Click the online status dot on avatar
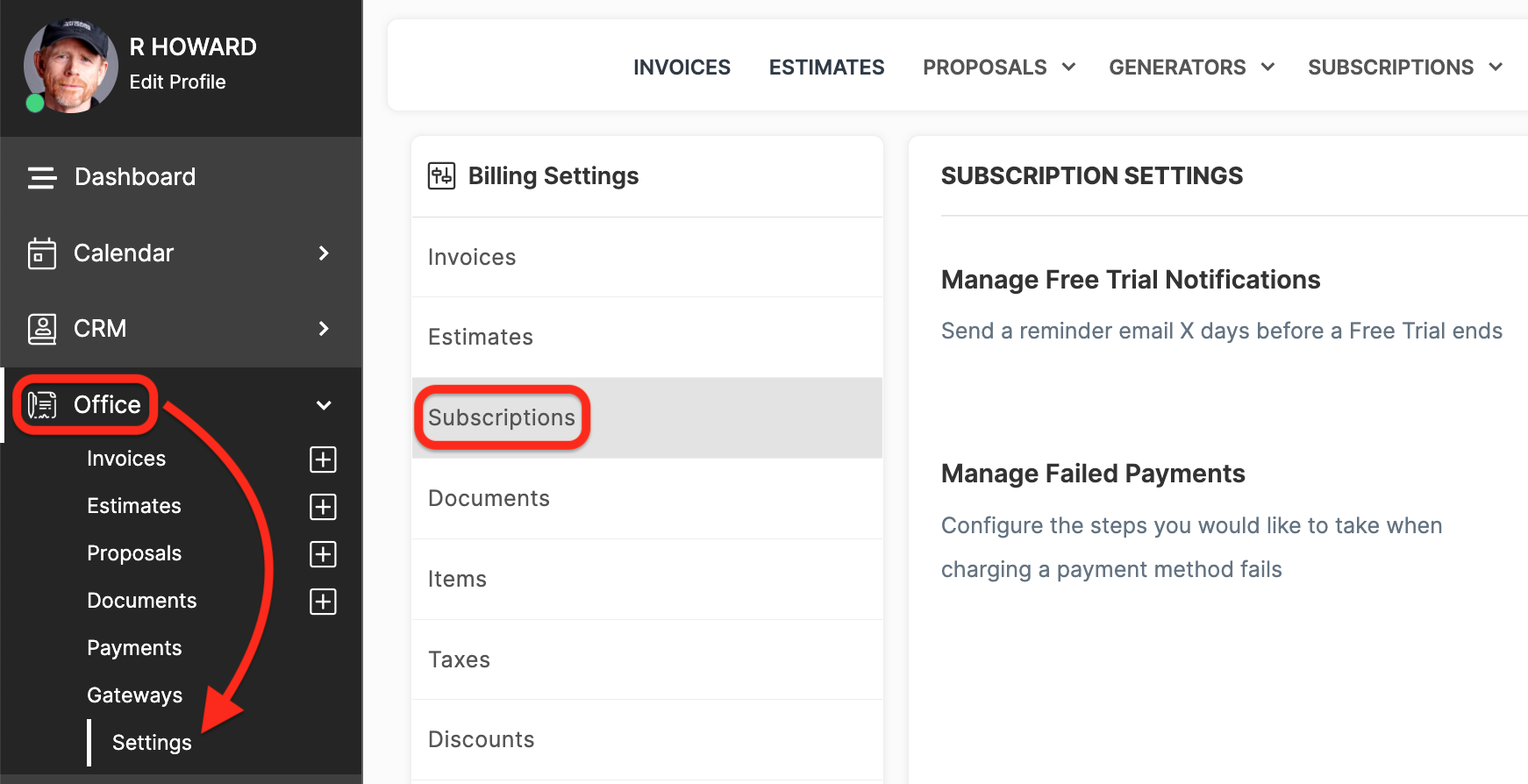Screen dimensions: 1528x784 35,103
